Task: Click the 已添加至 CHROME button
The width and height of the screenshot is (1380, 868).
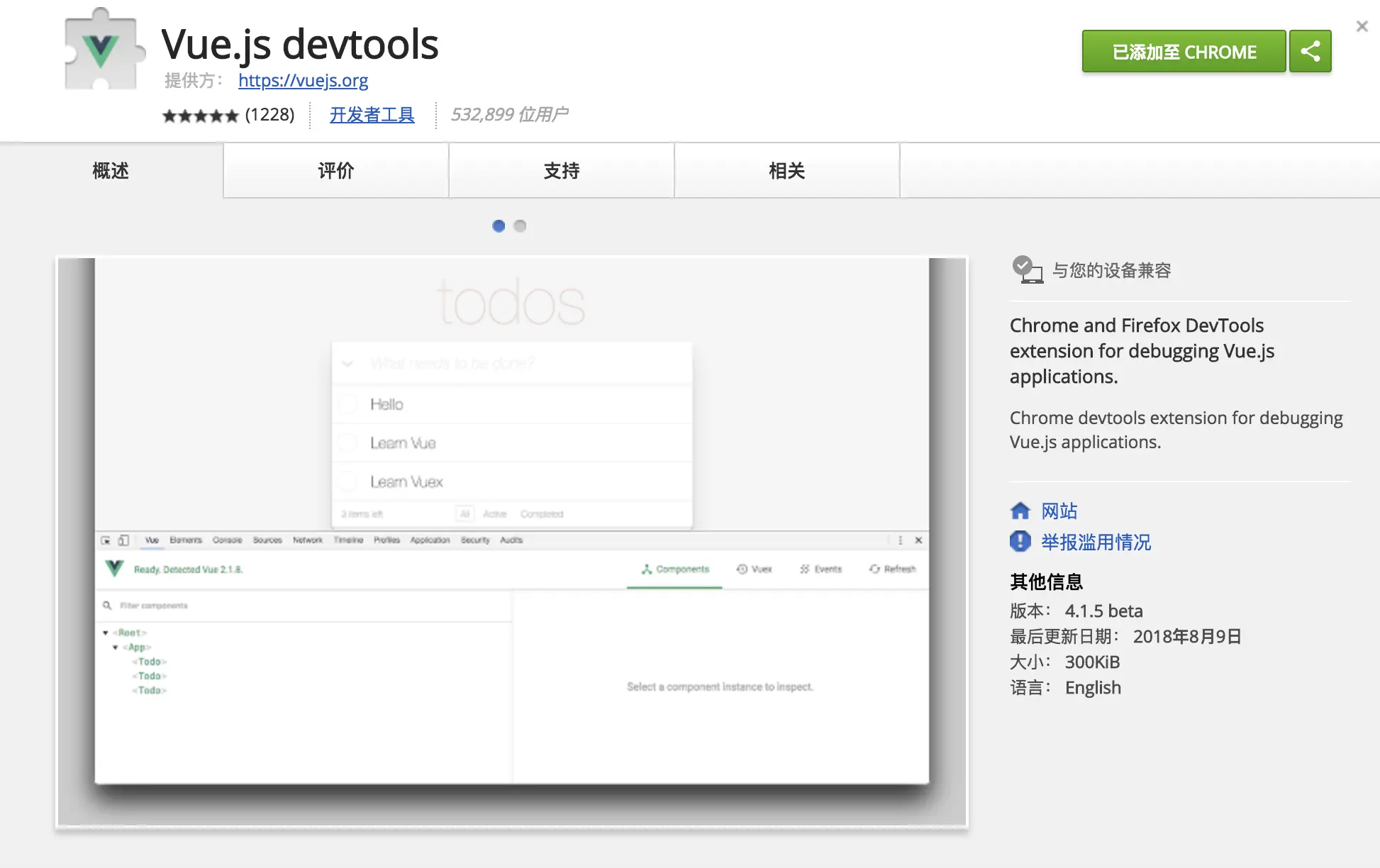Action: coord(1183,51)
